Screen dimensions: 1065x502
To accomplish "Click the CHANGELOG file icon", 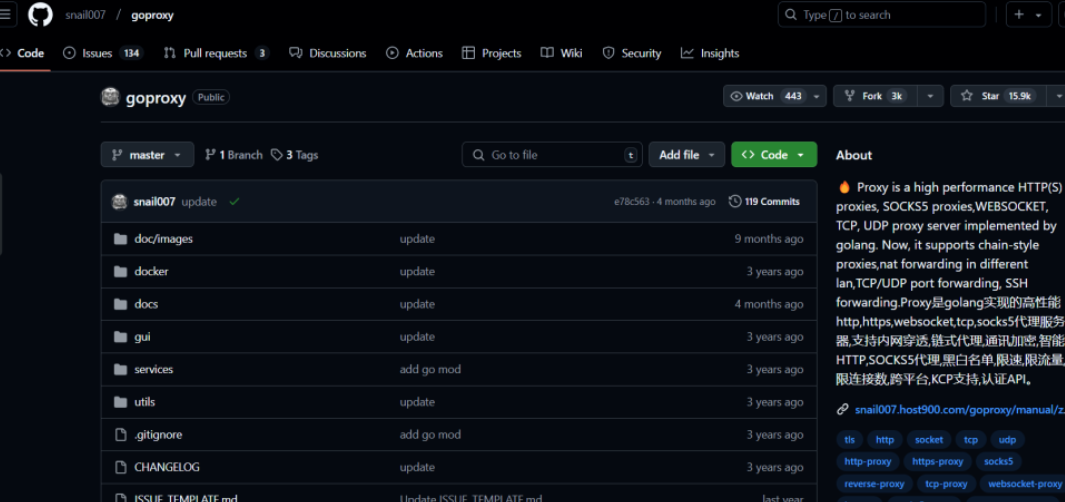I will coord(121,467).
